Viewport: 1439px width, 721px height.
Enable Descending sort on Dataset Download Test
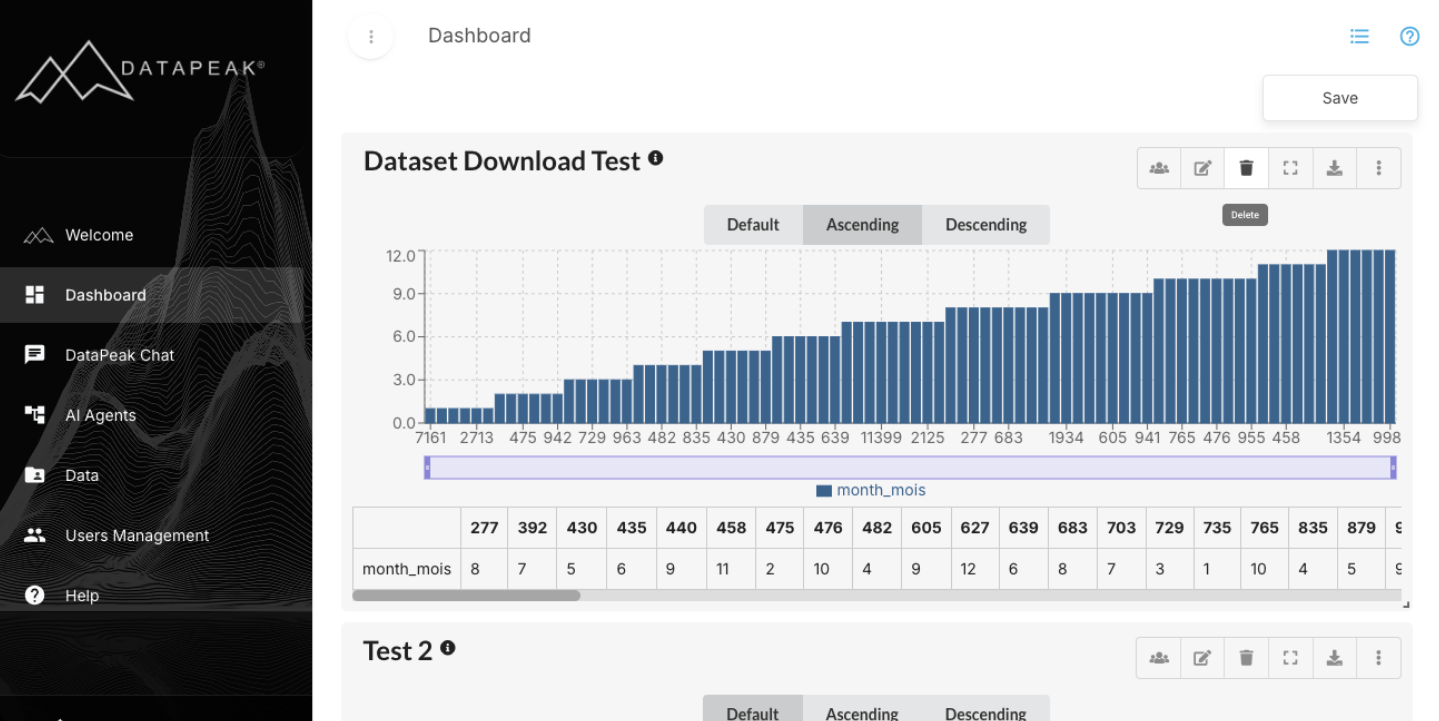(x=986, y=224)
